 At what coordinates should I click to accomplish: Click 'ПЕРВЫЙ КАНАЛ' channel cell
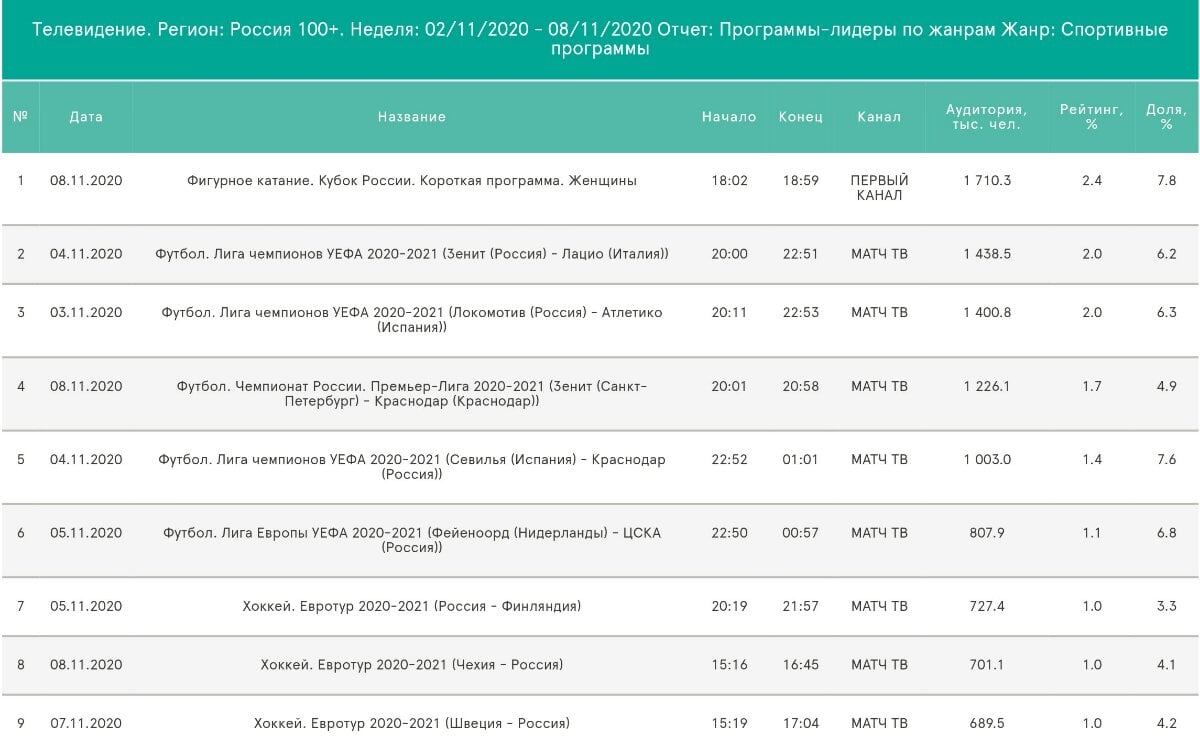point(879,188)
